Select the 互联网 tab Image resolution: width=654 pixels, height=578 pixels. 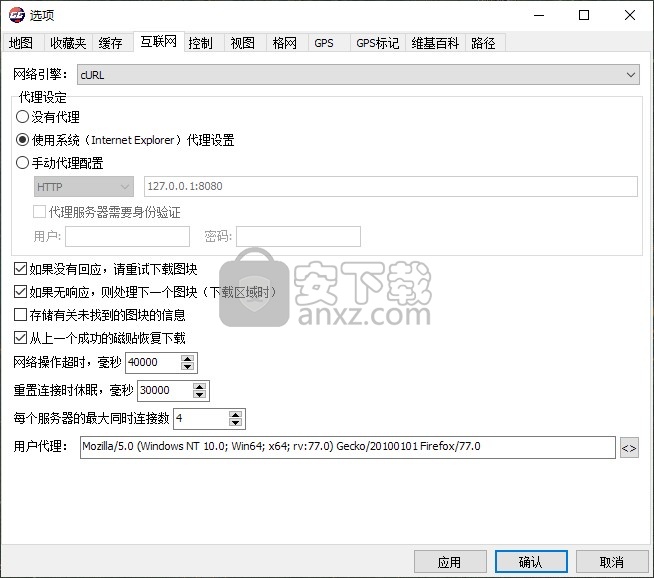point(158,41)
